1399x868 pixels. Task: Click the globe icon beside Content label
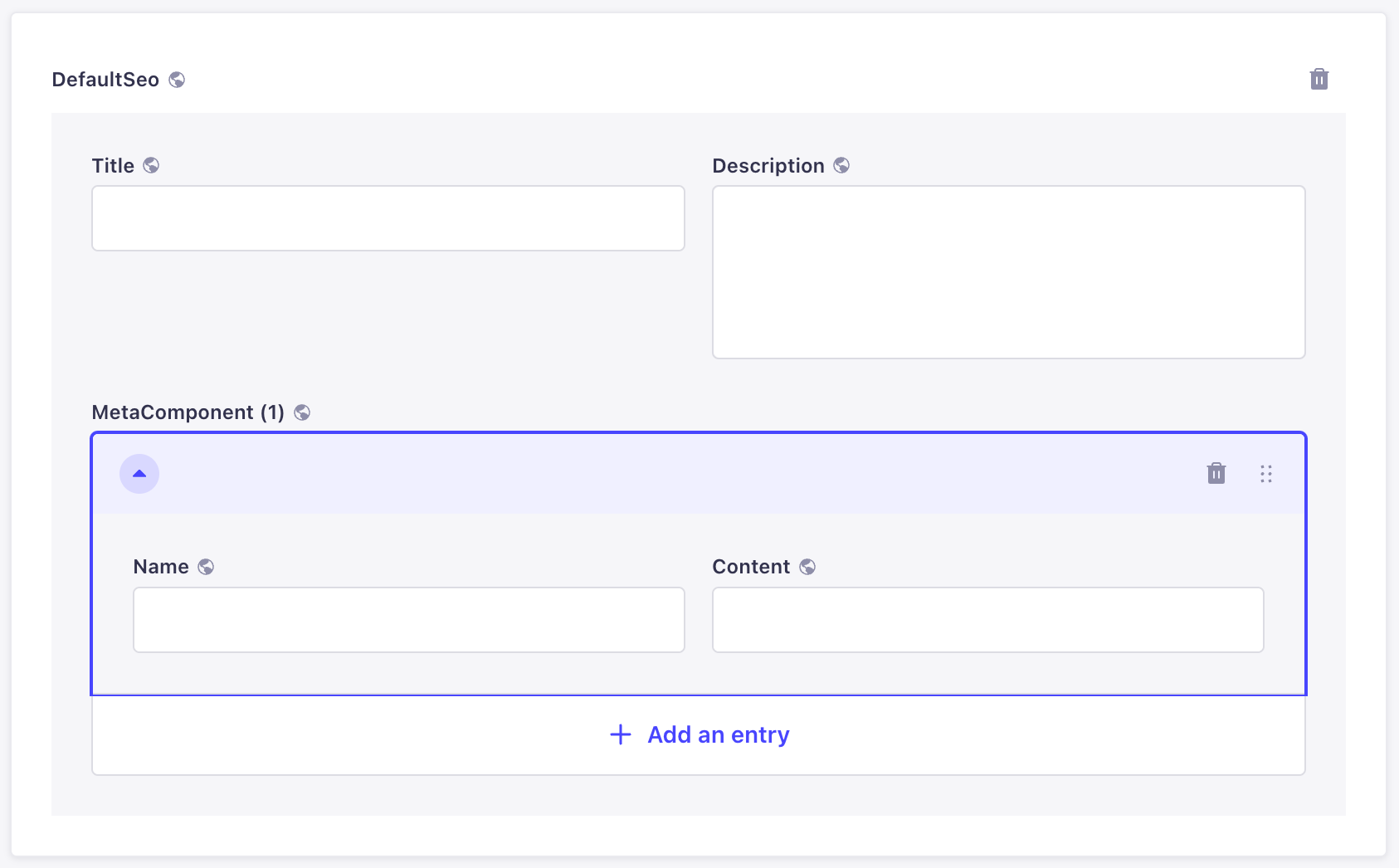point(807,567)
